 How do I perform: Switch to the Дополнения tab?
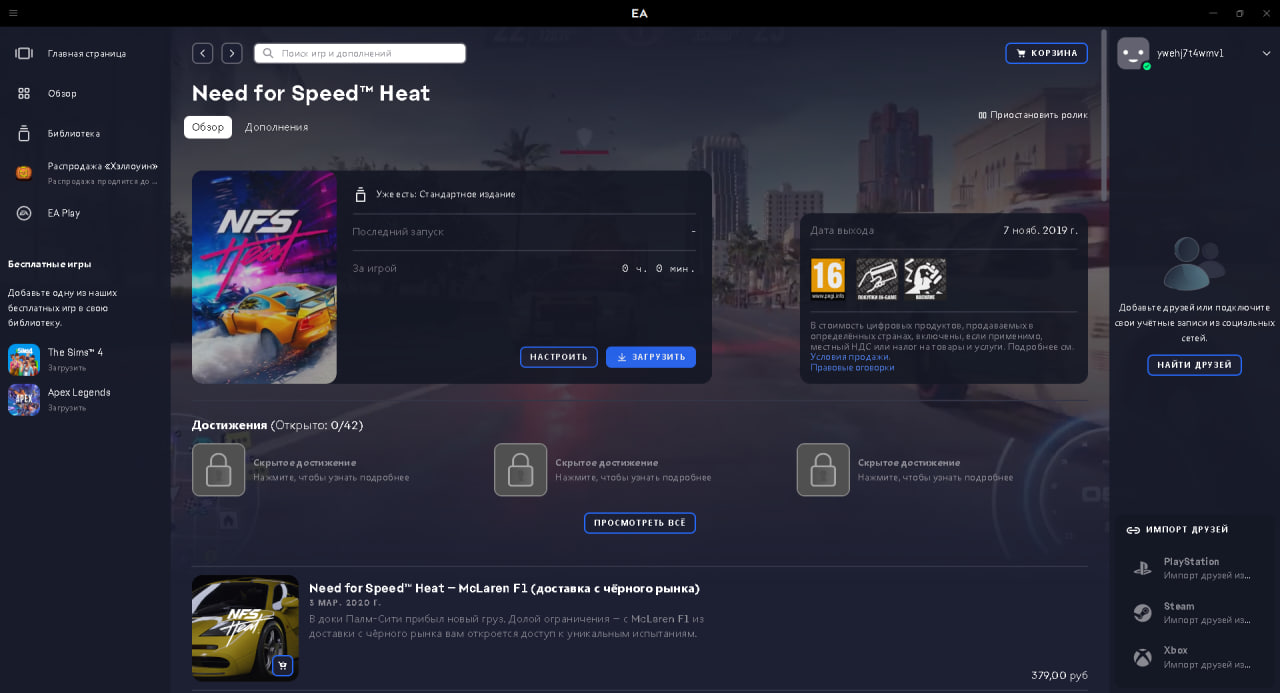pos(276,127)
